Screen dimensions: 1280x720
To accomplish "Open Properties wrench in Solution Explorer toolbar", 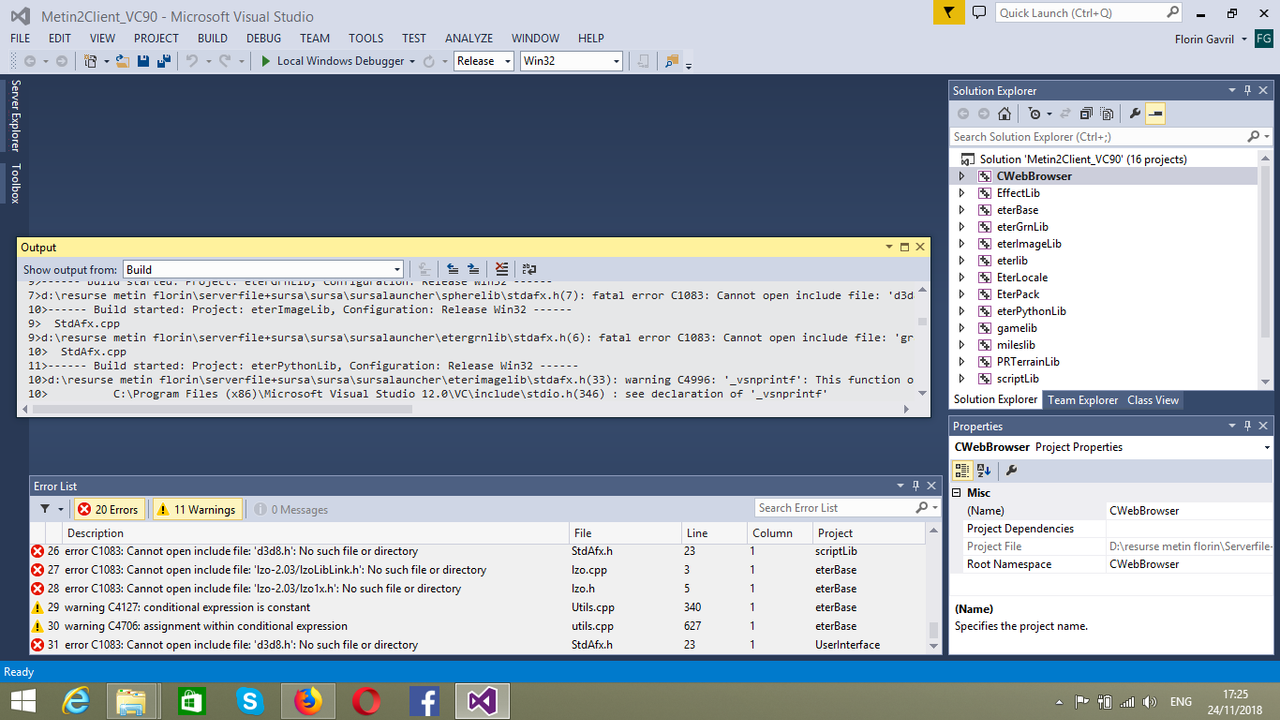I will pos(1135,114).
